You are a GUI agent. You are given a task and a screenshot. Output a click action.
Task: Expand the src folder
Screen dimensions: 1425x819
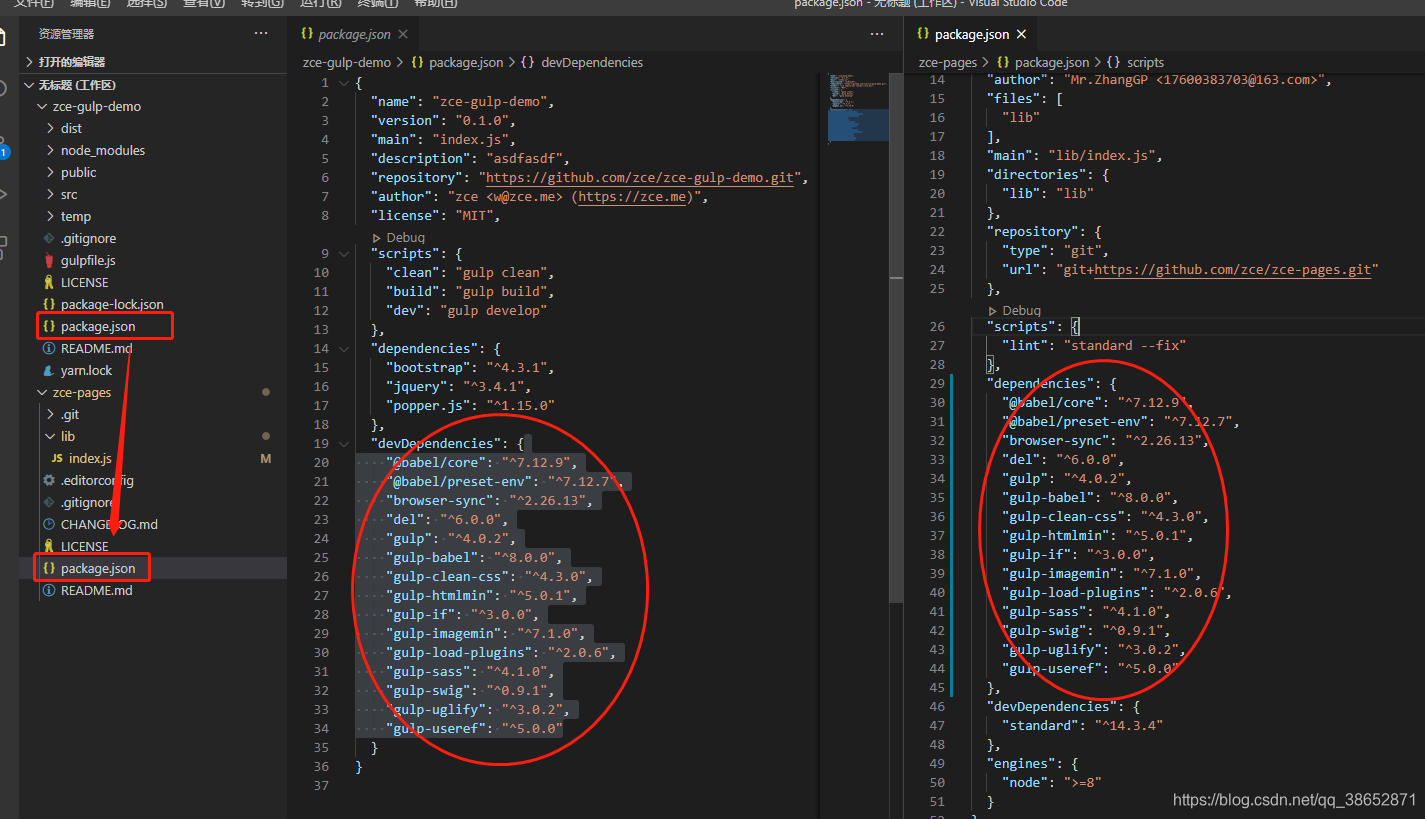coord(51,194)
